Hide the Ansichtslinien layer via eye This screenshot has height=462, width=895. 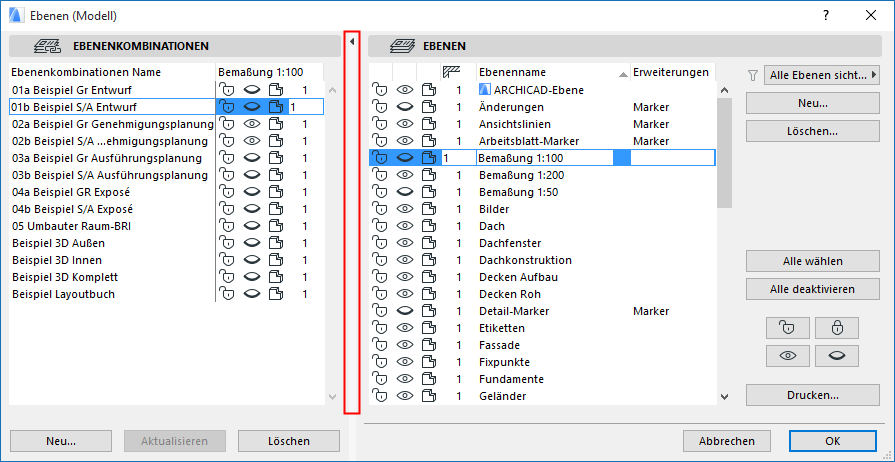coord(404,124)
